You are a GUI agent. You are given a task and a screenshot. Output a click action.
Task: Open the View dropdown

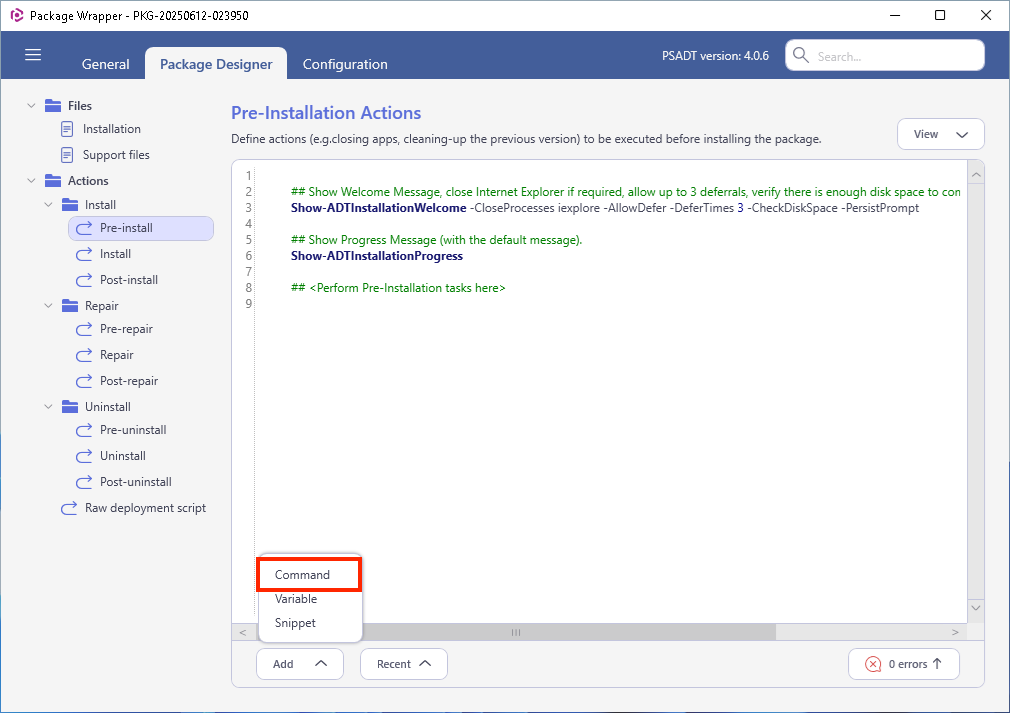pyautogui.click(x=940, y=135)
